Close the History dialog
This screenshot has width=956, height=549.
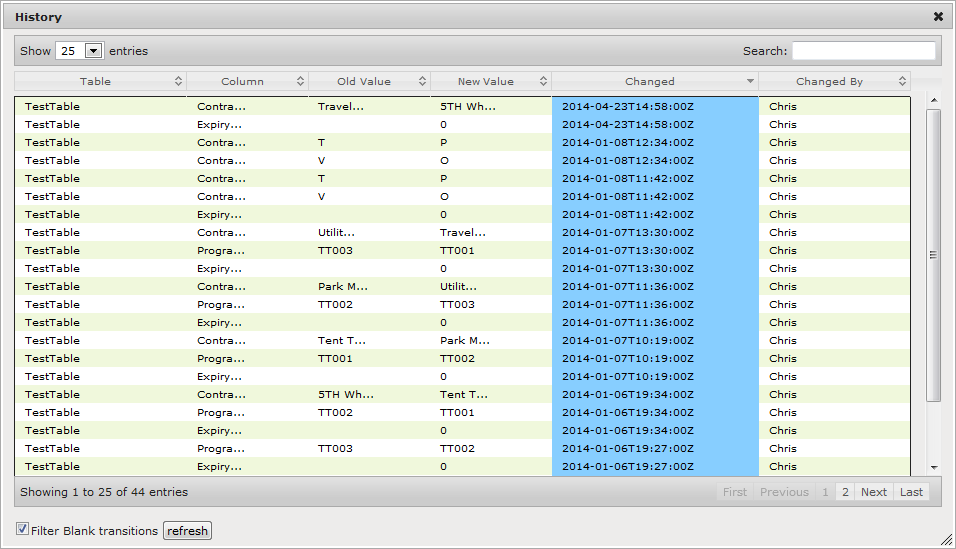click(x=938, y=16)
